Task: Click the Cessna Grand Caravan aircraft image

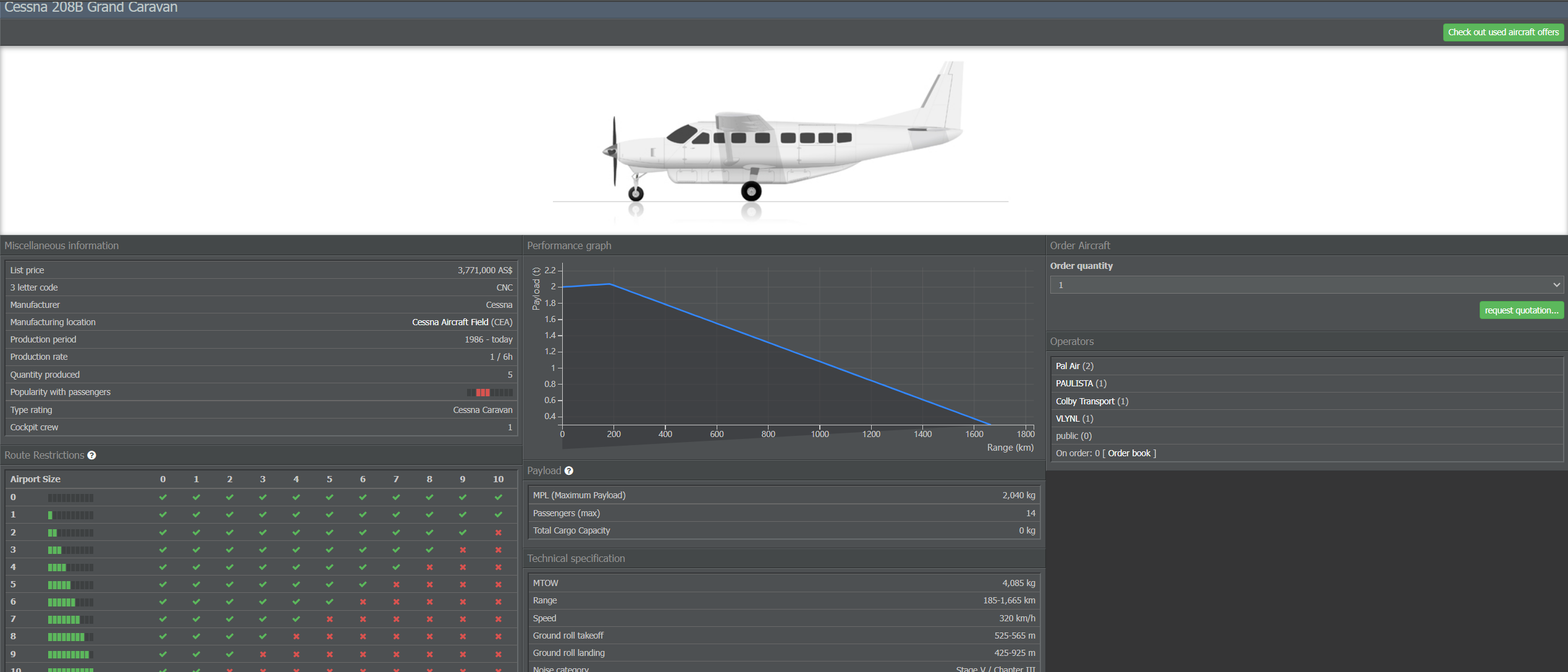Action: 782,142
